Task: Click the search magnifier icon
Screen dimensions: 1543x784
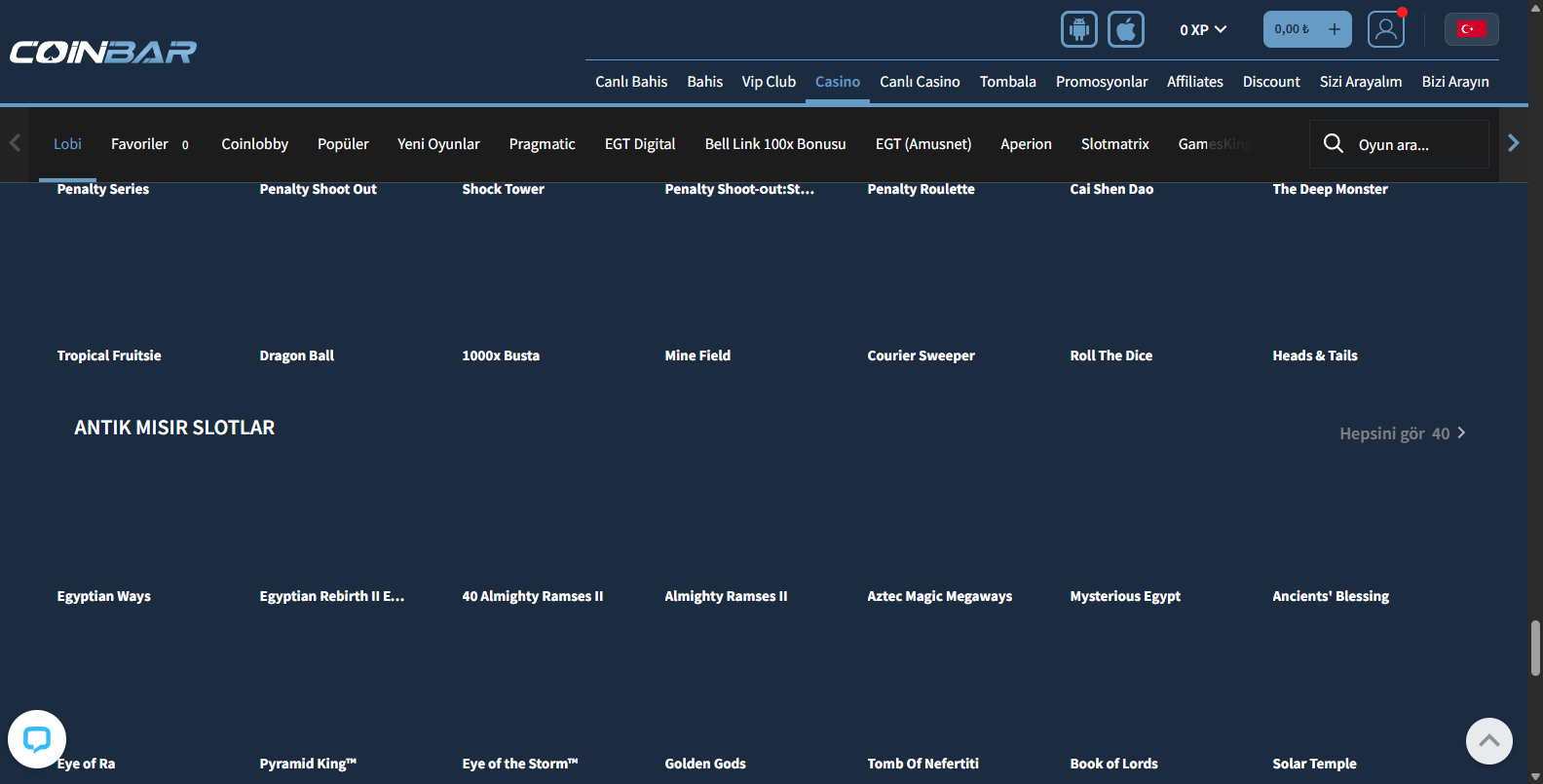Action: [x=1333, y=144]
